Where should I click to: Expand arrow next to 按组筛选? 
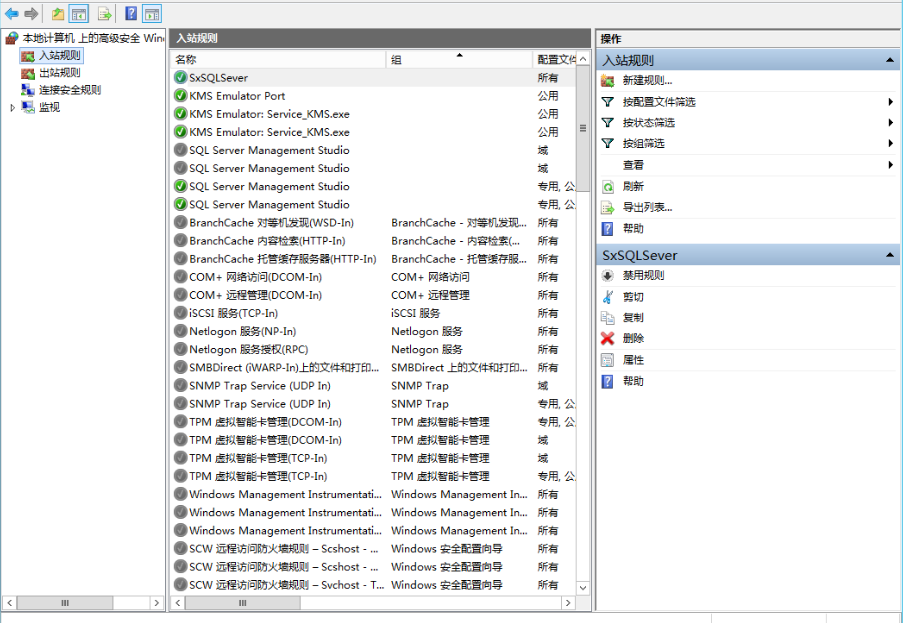[890, 143]
